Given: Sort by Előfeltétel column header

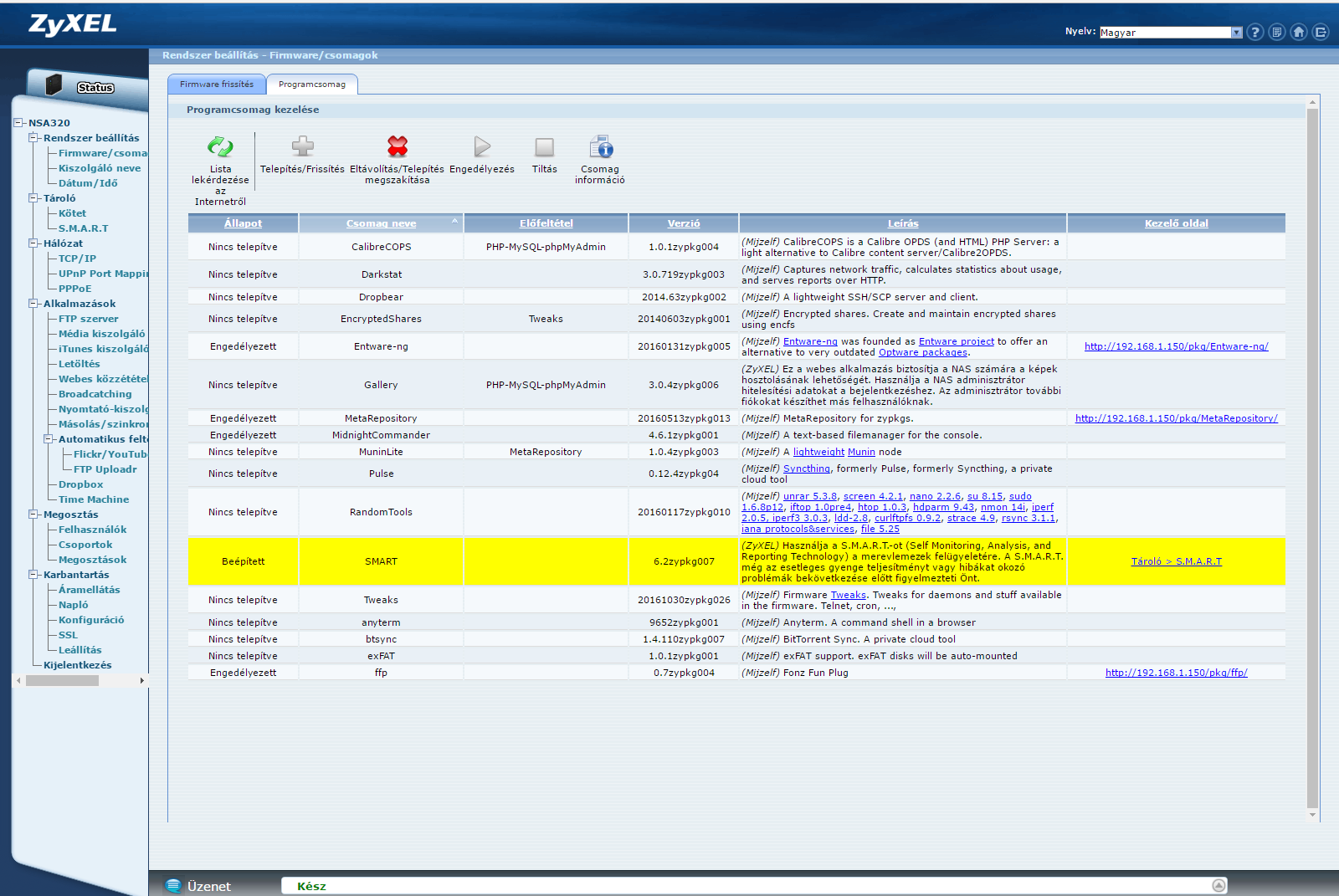Looking at the screenshot, I should point(546,223).
